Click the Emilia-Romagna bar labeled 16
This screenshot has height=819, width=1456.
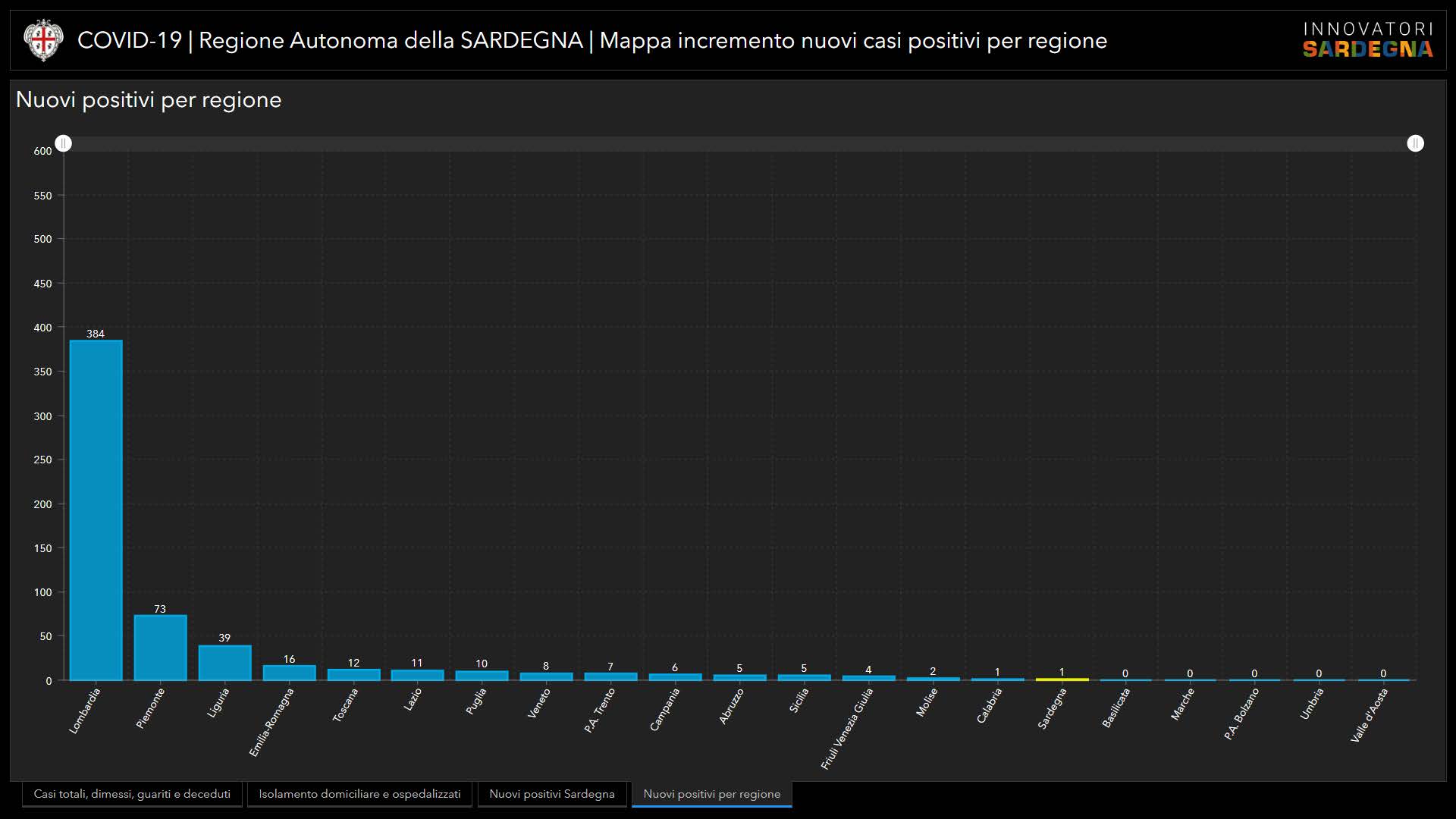point(289,673)
